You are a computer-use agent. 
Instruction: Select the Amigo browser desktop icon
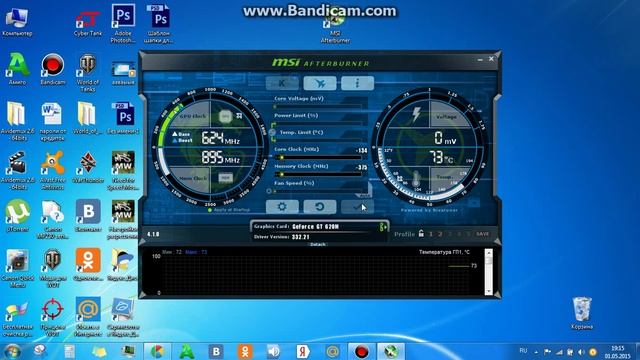(x=17, y=69)
